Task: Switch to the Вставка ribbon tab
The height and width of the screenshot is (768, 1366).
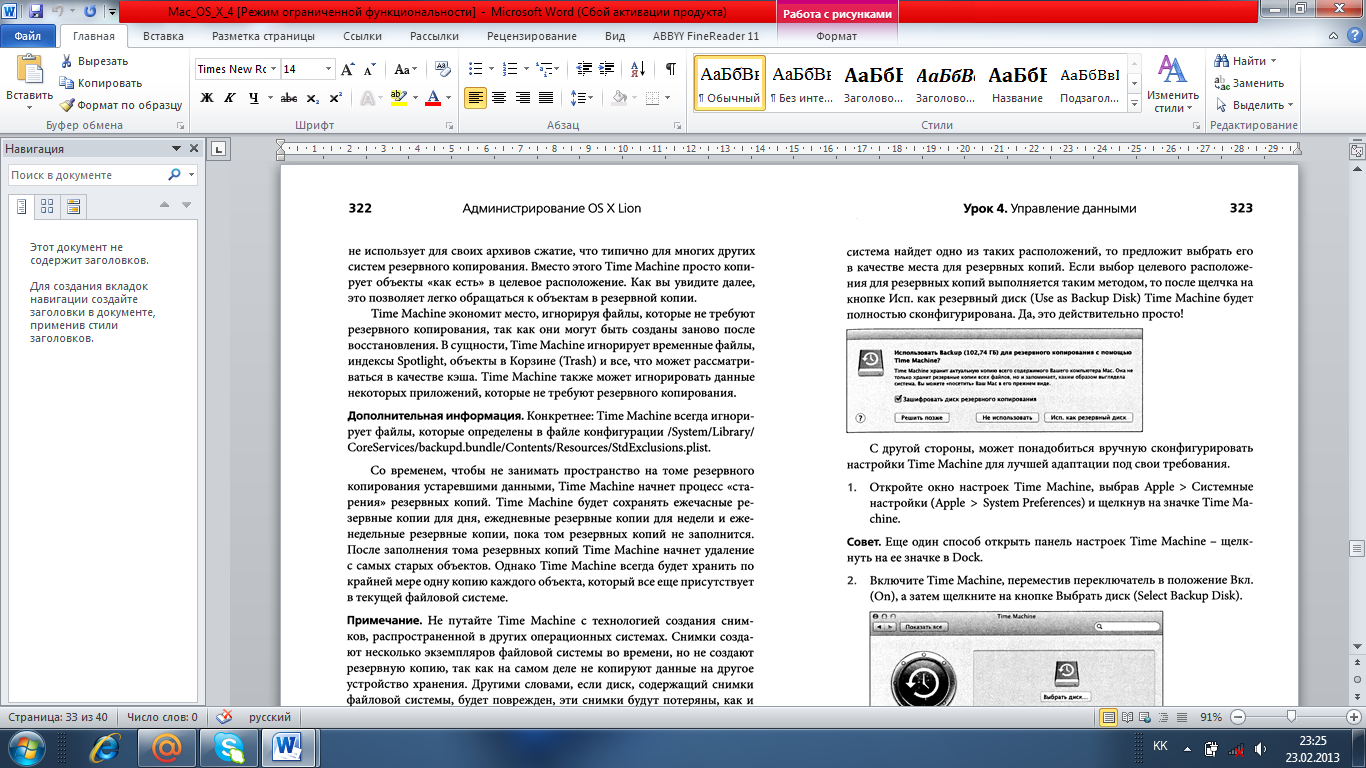Action: 163,36
